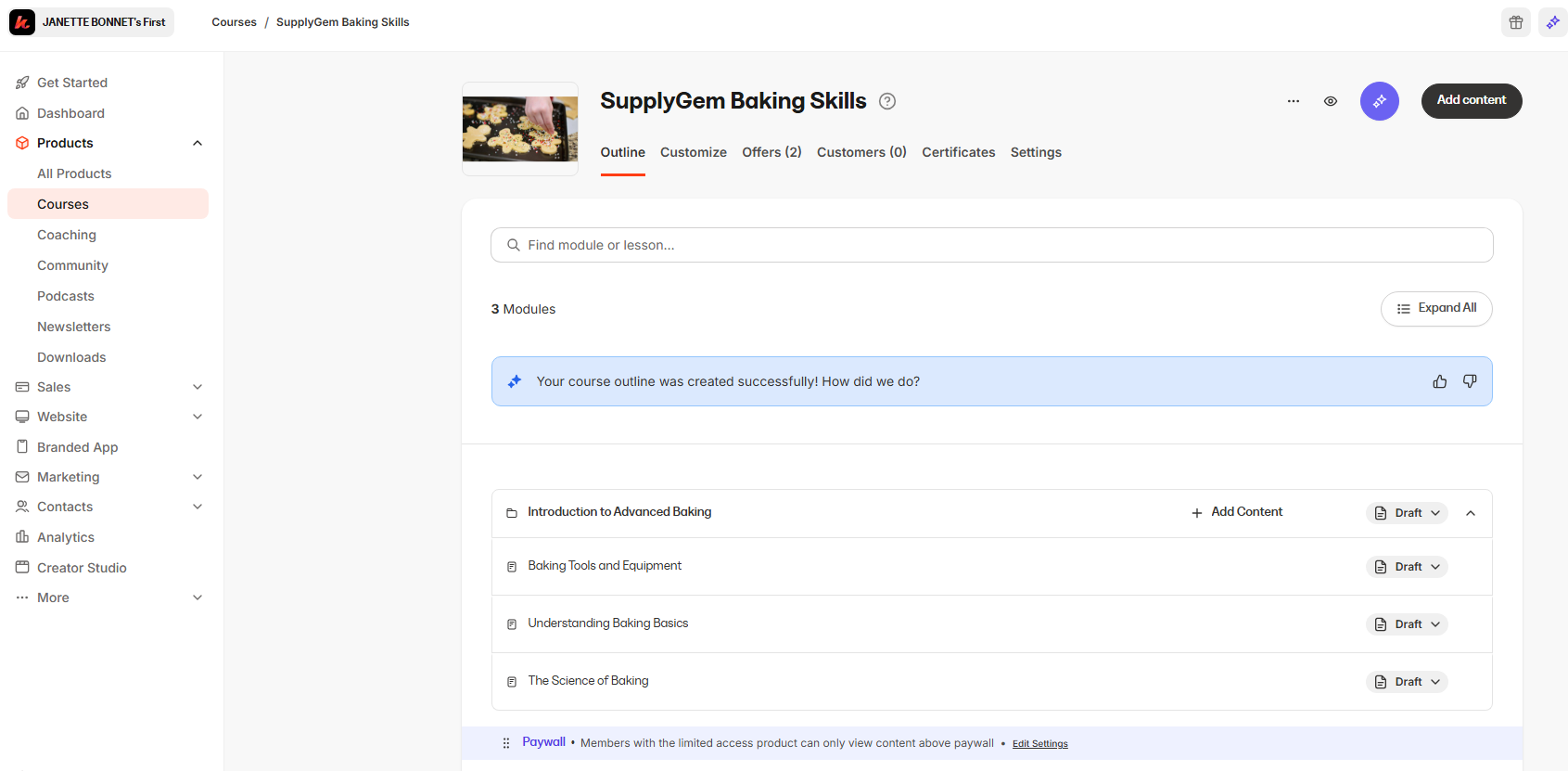Open the Offers (2) tab
Image resolution: width=1568 pixels, height=771 pixels.
click(x=771, y=152)
